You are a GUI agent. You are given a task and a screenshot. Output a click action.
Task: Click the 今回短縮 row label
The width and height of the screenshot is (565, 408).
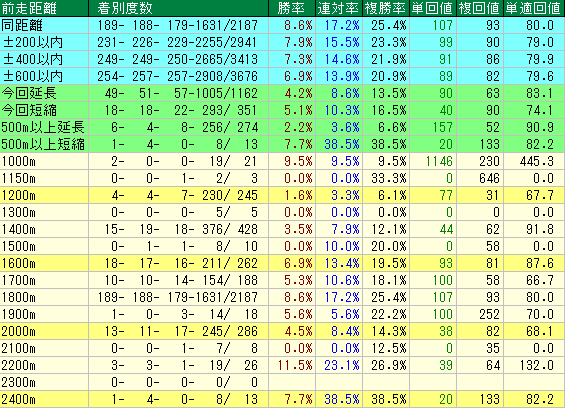click(x=29, y=110)
